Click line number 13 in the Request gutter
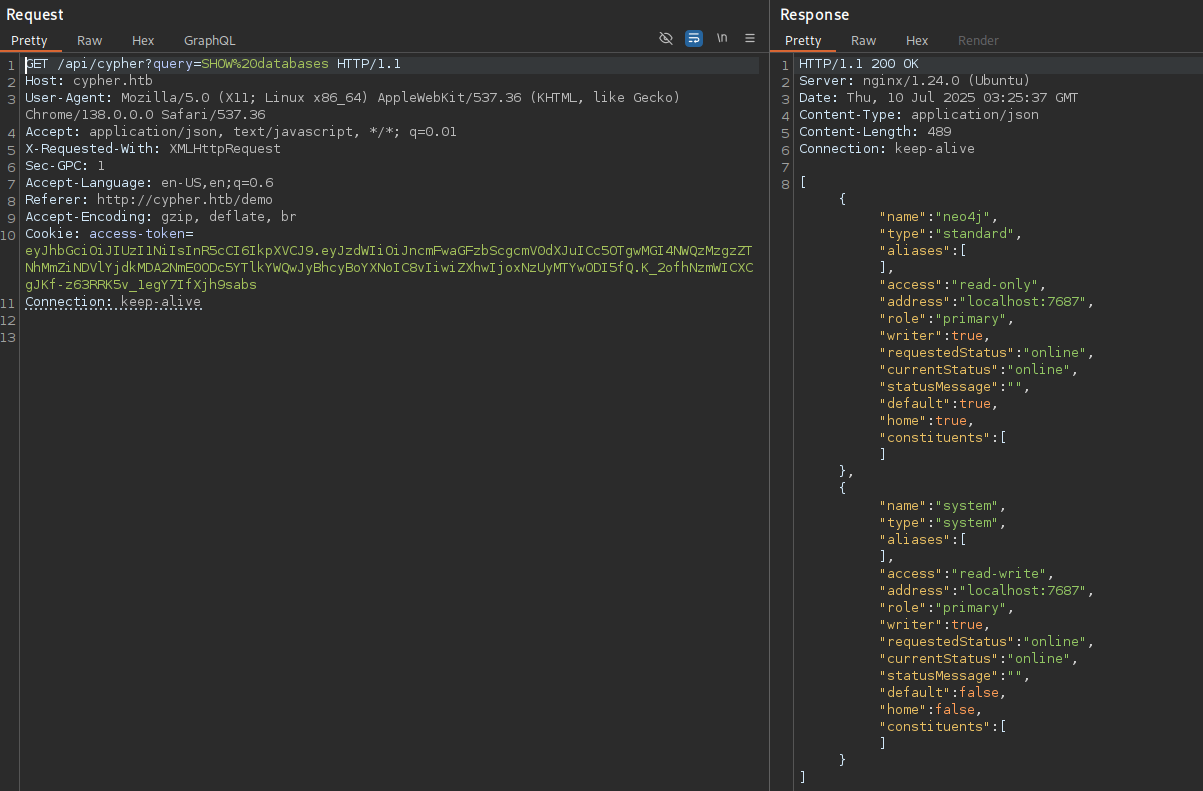 [x=9, y=336]
